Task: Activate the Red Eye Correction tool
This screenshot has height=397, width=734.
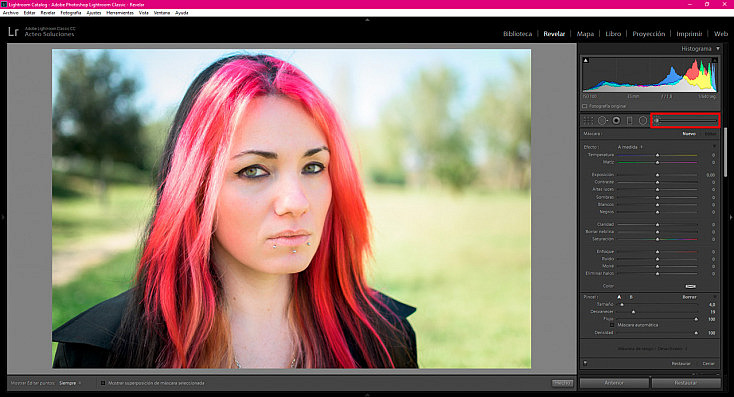Action: coord(617,121)
